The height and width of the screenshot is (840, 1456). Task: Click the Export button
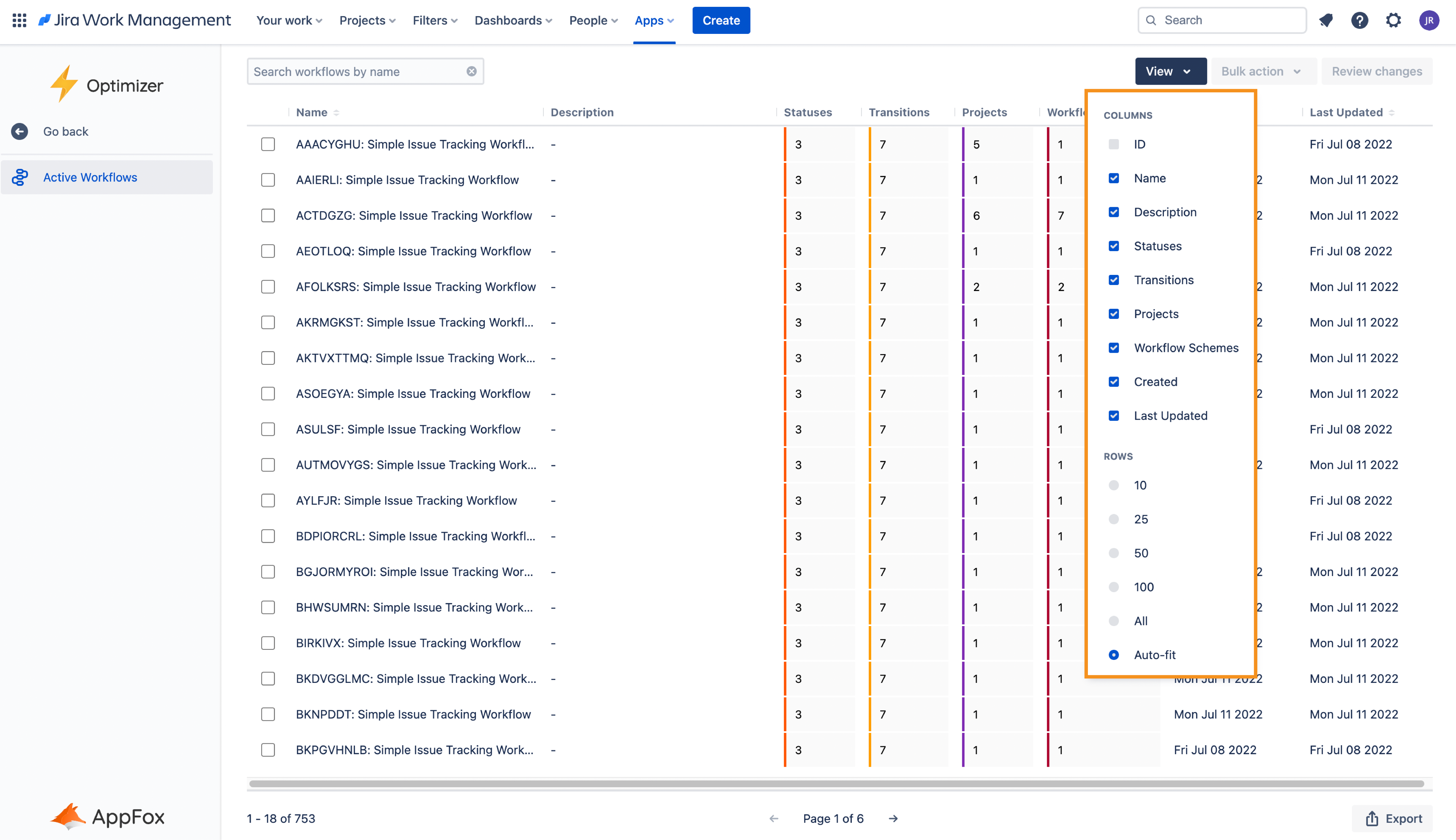coord(1393,818)
